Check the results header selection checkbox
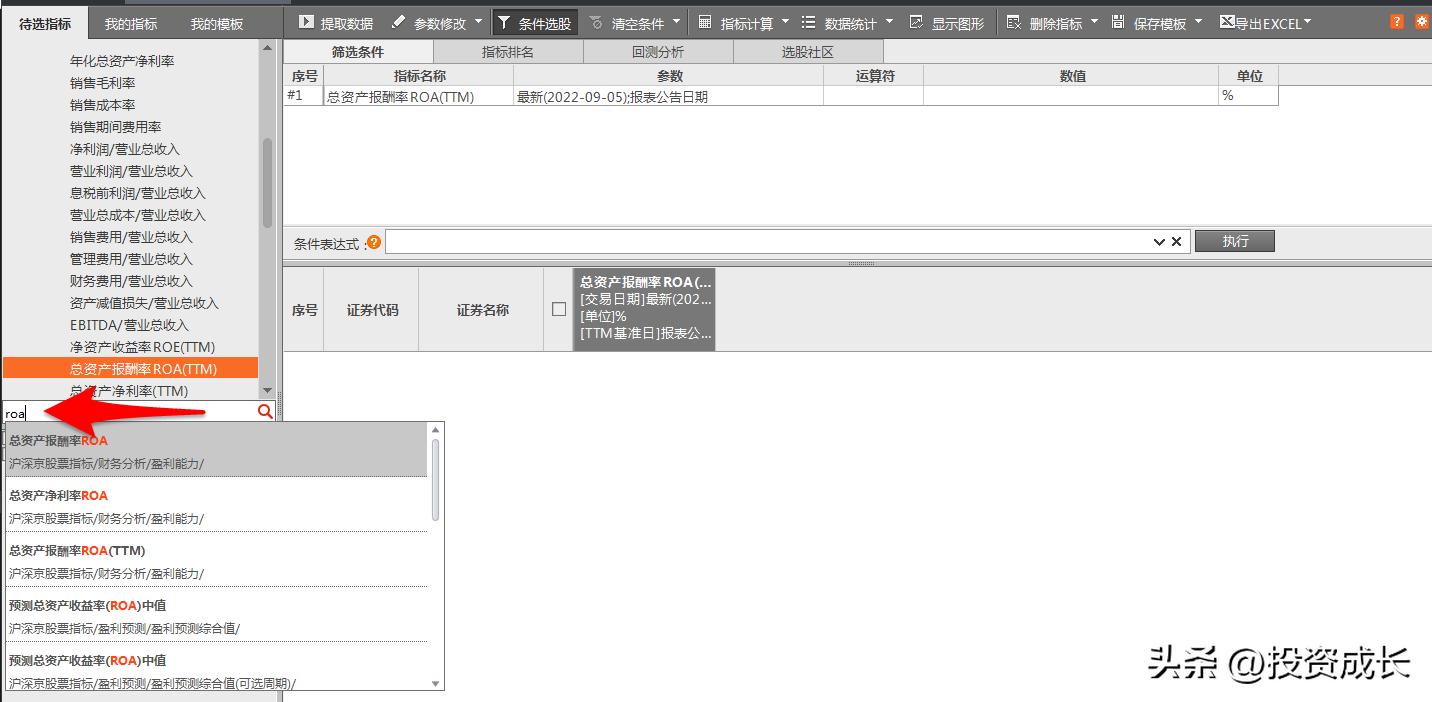This screenshot has height=702, width=1432. click(559, 309)
